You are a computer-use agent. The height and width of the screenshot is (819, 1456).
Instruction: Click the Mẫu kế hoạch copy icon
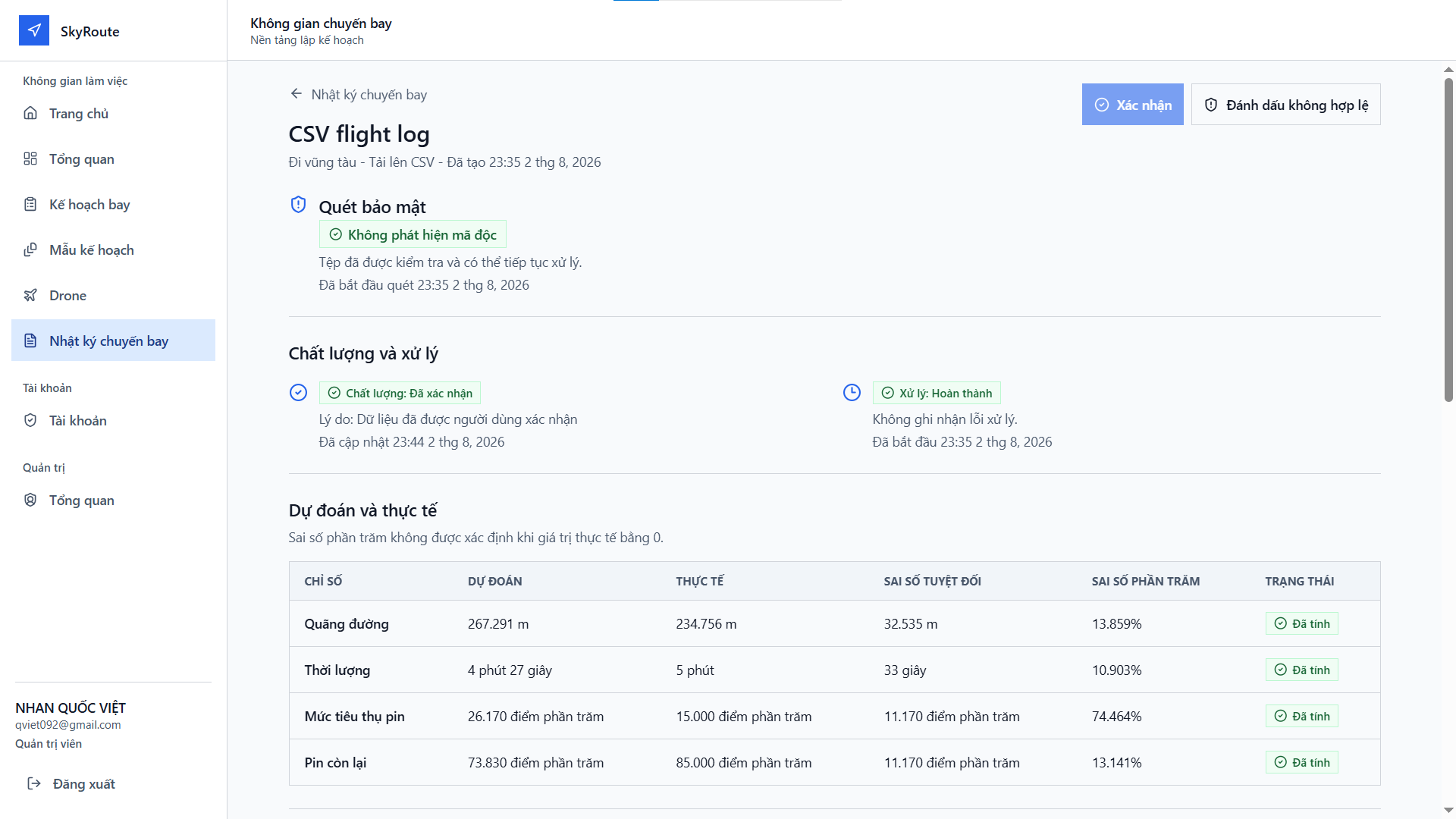coord(30,249)
